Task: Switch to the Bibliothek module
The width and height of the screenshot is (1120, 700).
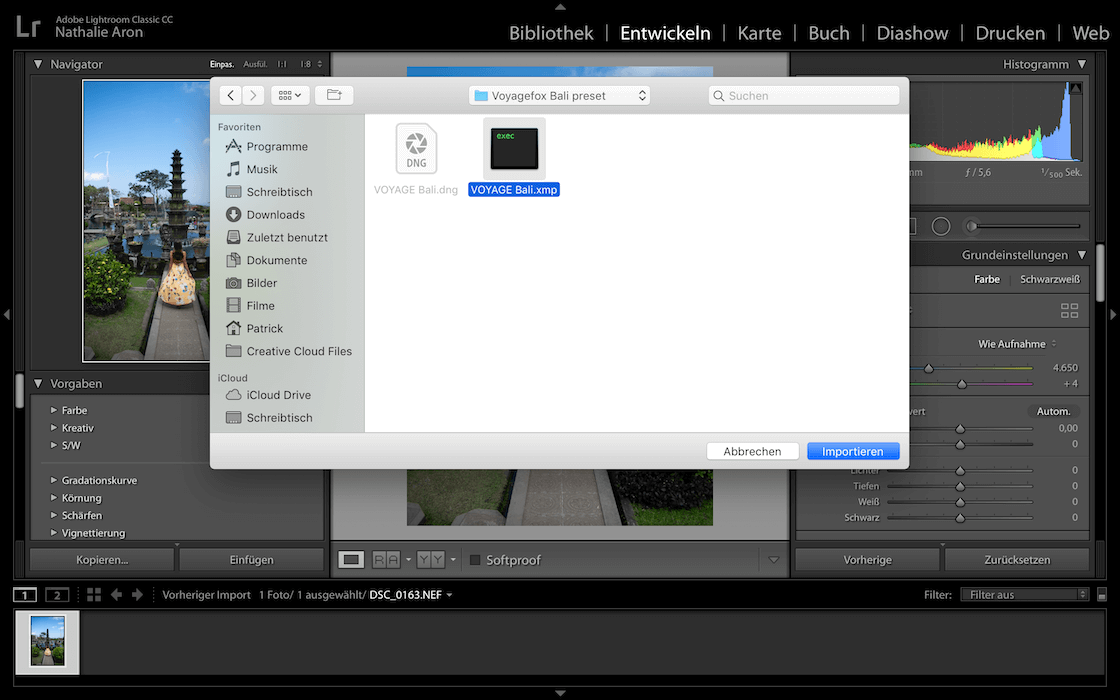Action: coord(551,33)
